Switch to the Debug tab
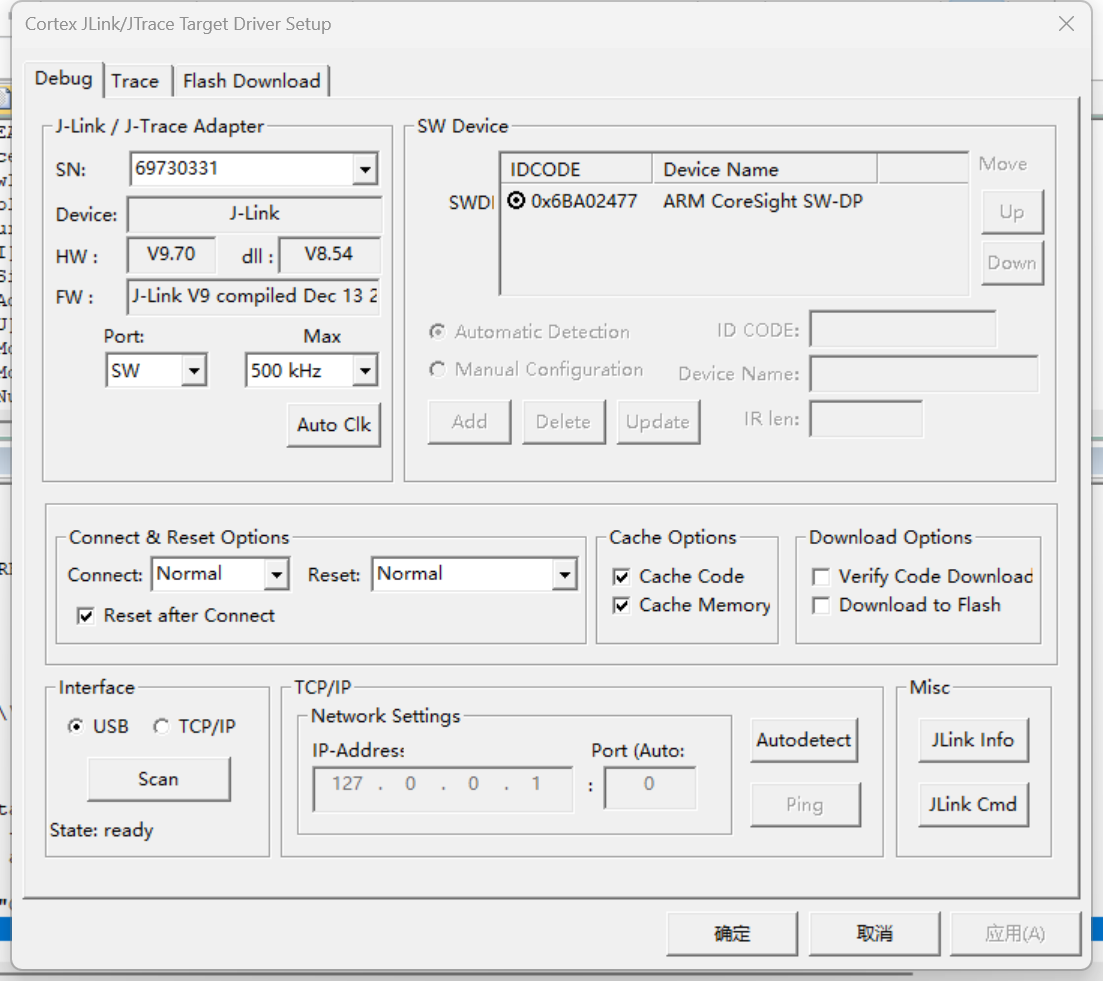1103x981 pixels. [x=63, y=79]
